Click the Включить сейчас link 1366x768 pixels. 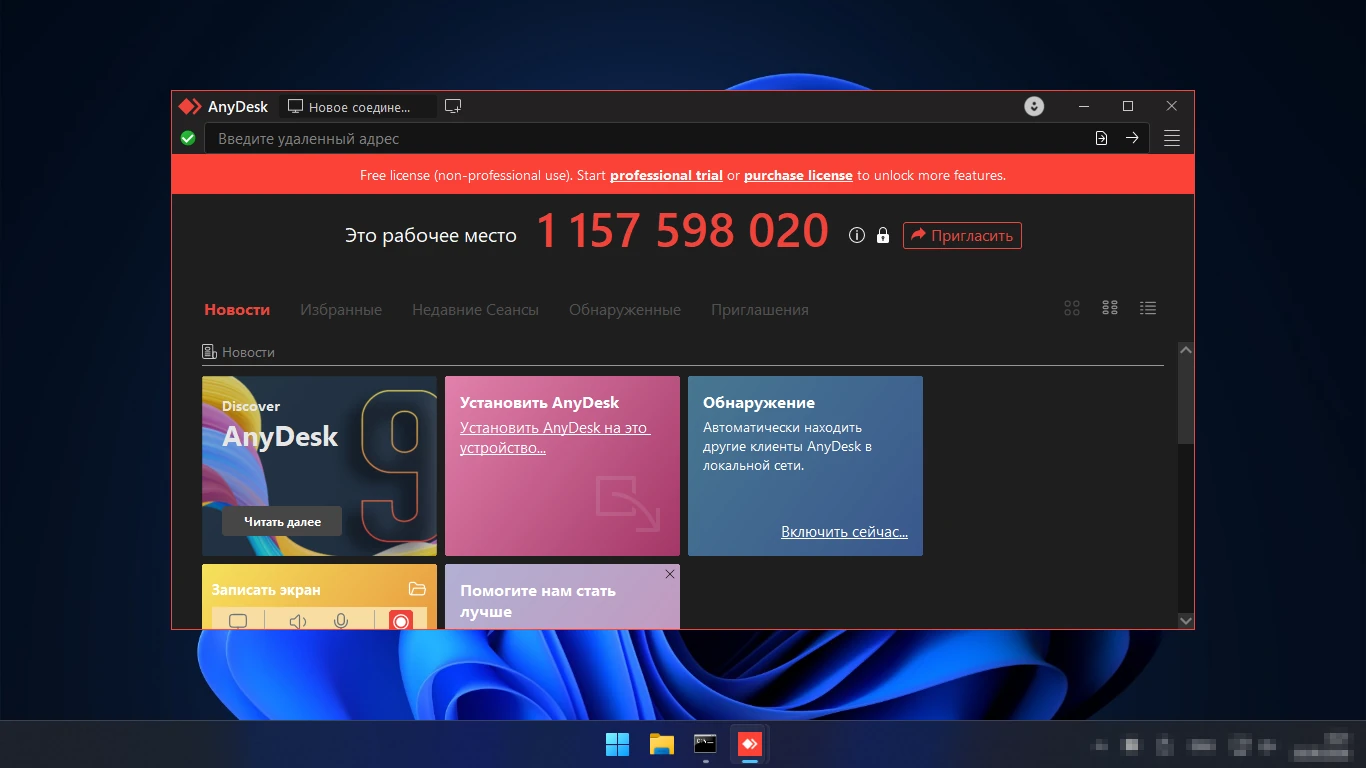point(844,532)
